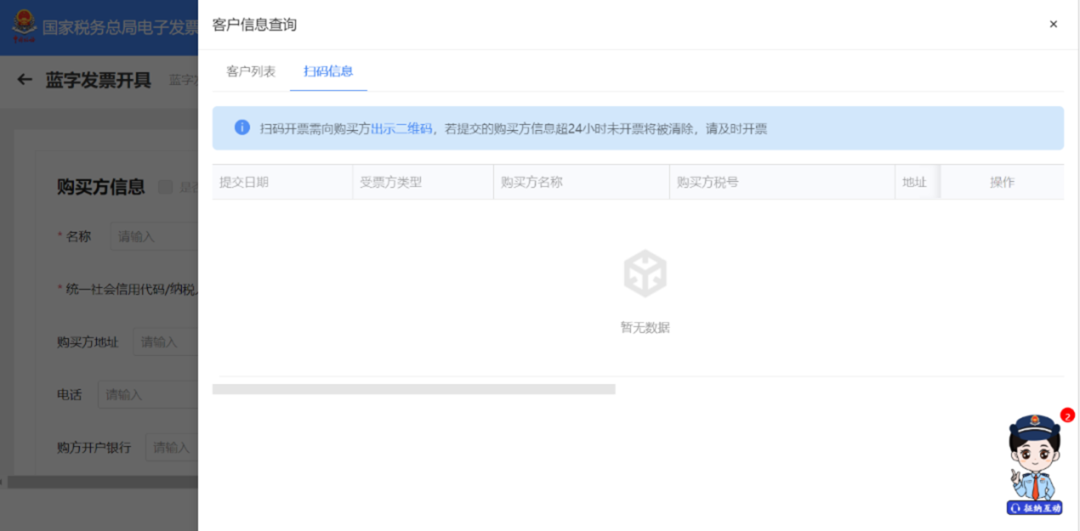Viewport: 1080px width, 531px height.
Task: Go back using the left arrow
Action: [25, 80]
